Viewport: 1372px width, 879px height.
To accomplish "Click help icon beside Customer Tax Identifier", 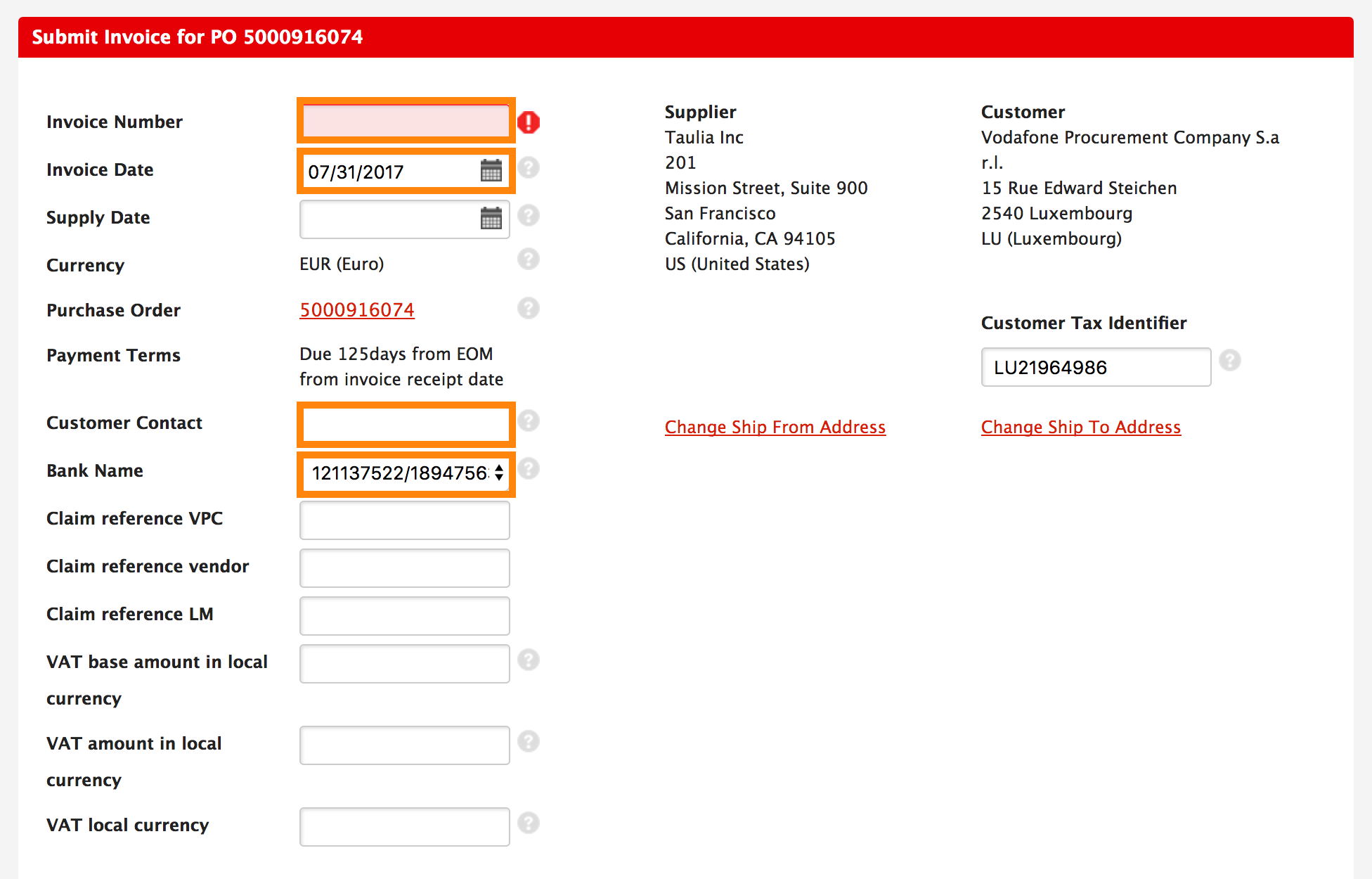I will click(1230, 361).
